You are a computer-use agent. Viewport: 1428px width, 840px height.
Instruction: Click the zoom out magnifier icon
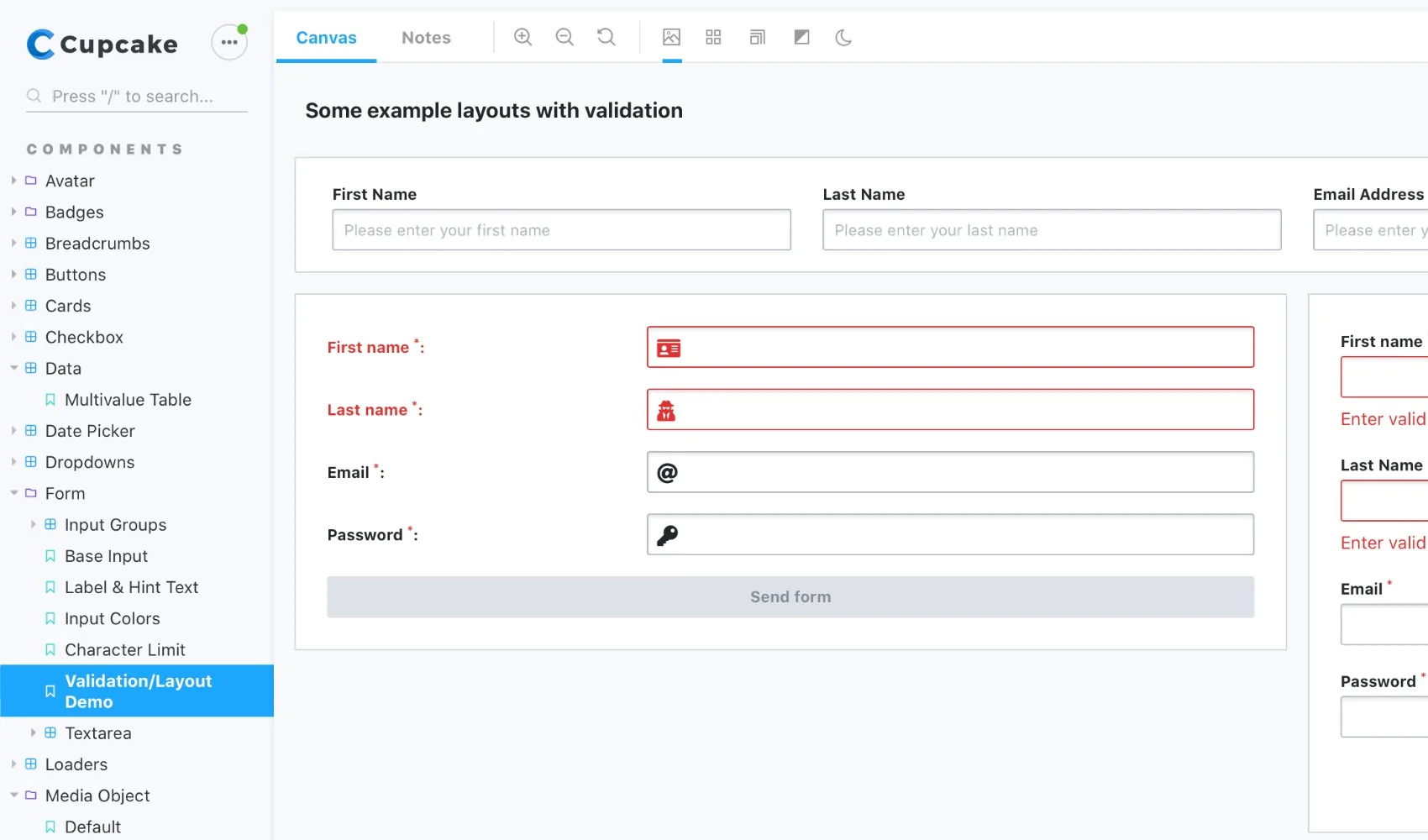564,37
